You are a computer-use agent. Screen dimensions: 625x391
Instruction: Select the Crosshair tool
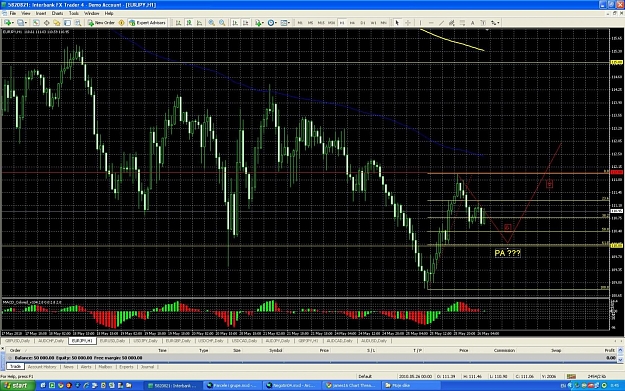point(408,23)
